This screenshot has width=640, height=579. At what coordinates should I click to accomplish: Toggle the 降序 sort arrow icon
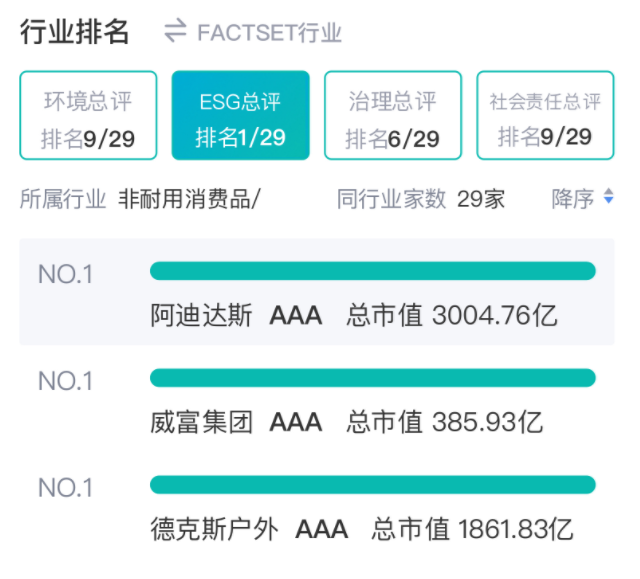(609, 199)
